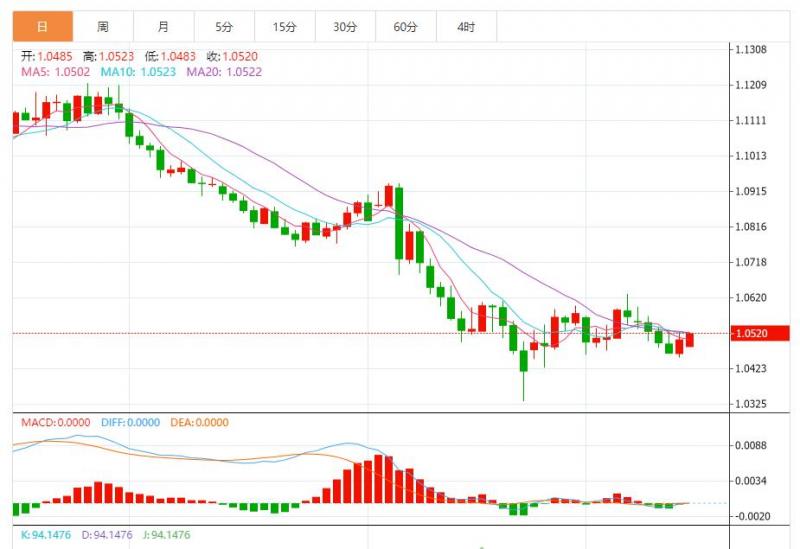Click the 低:1.0483 low price value
The image size is (800, 549).
170,57
